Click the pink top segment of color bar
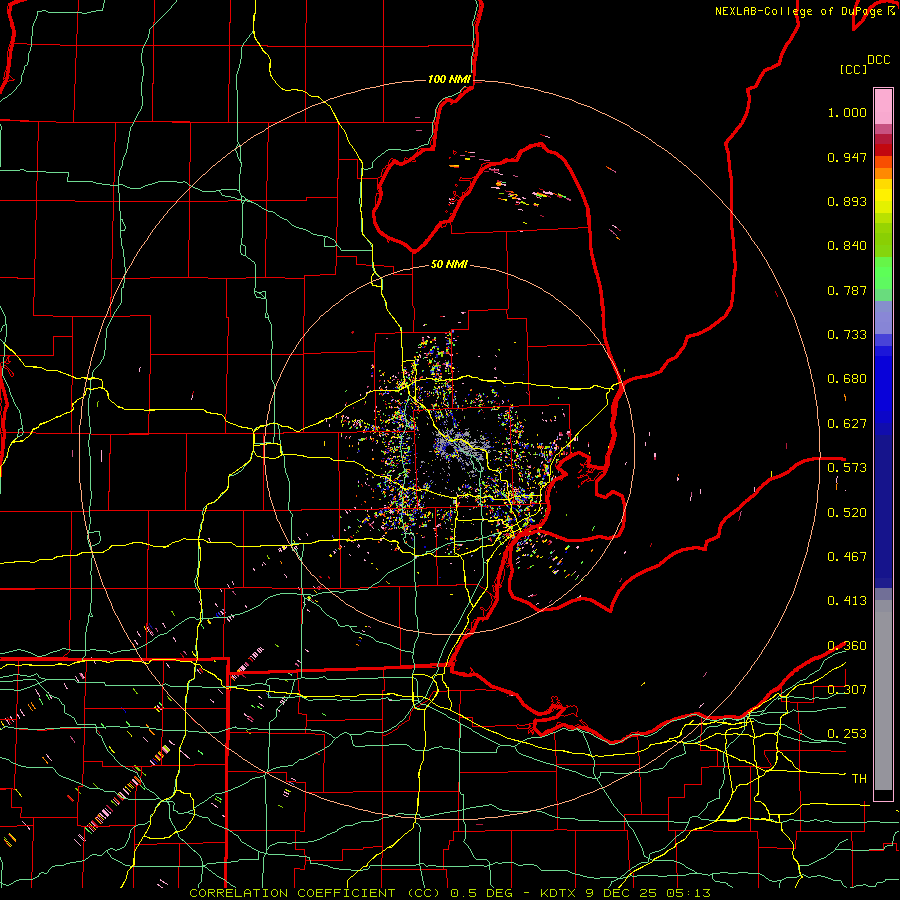This screenshot has height=900, width=900. (x=883, y=106)
